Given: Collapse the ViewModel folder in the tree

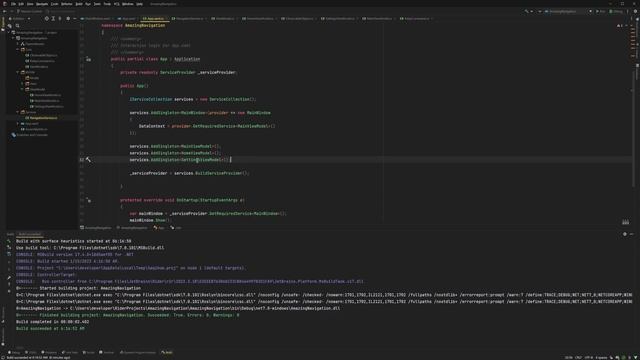Looking at the screenshot, I should tap(22, 89).
